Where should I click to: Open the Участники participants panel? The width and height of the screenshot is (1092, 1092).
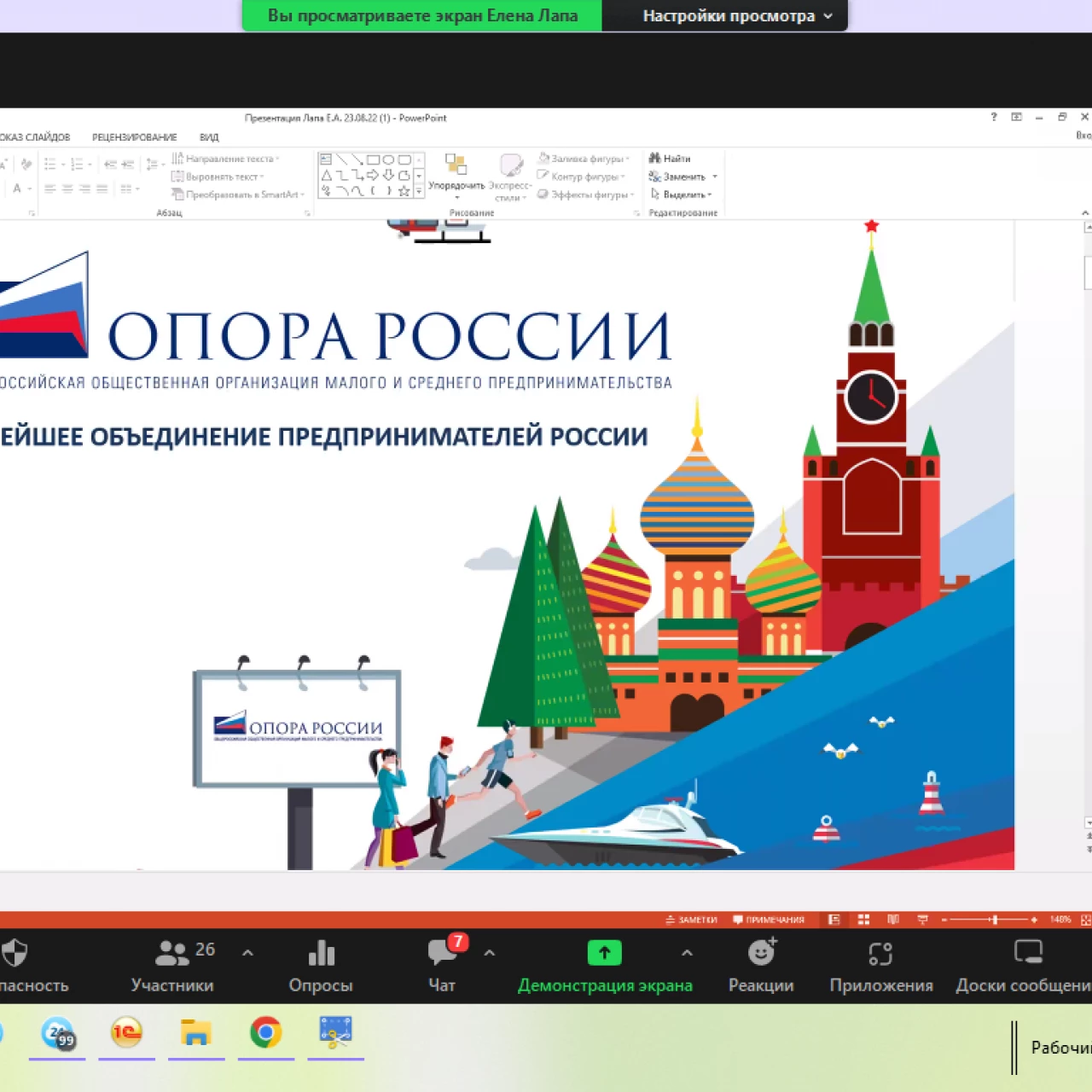tap(172, 967)
